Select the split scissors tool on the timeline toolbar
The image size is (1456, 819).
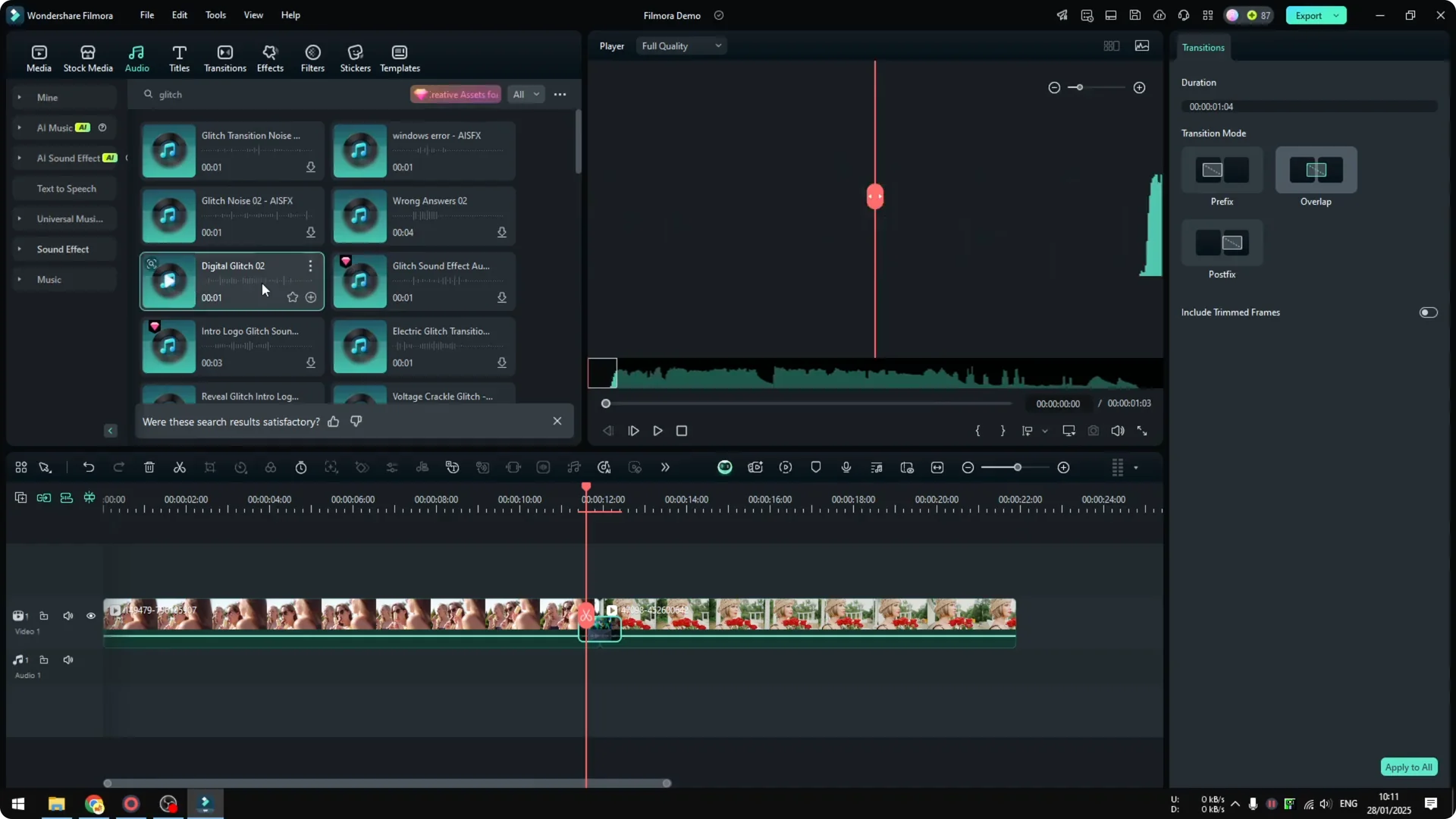pyautogui.click(x=180, y=467)
